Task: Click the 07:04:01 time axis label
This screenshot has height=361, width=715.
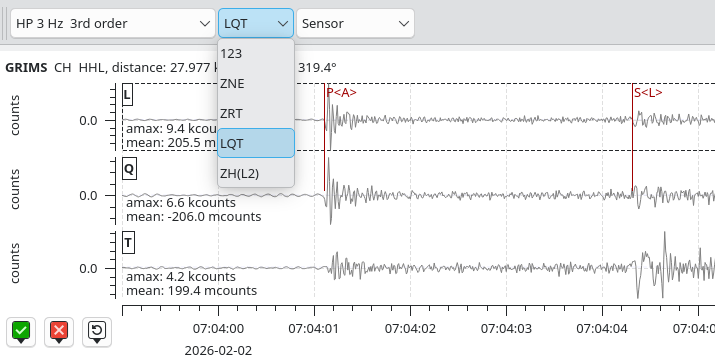Action: (314, 328)
